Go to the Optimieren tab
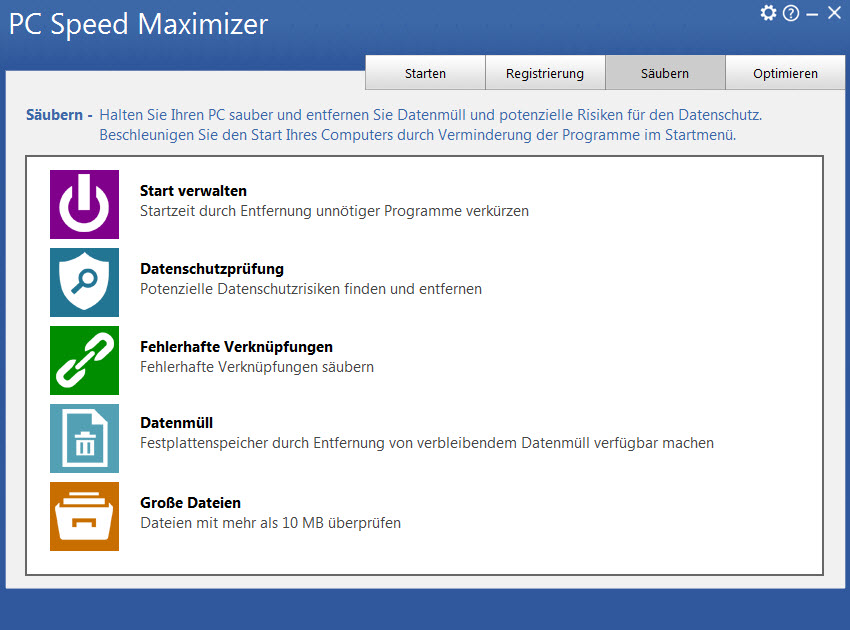The image size is (850, 630). tap(785, 73)
